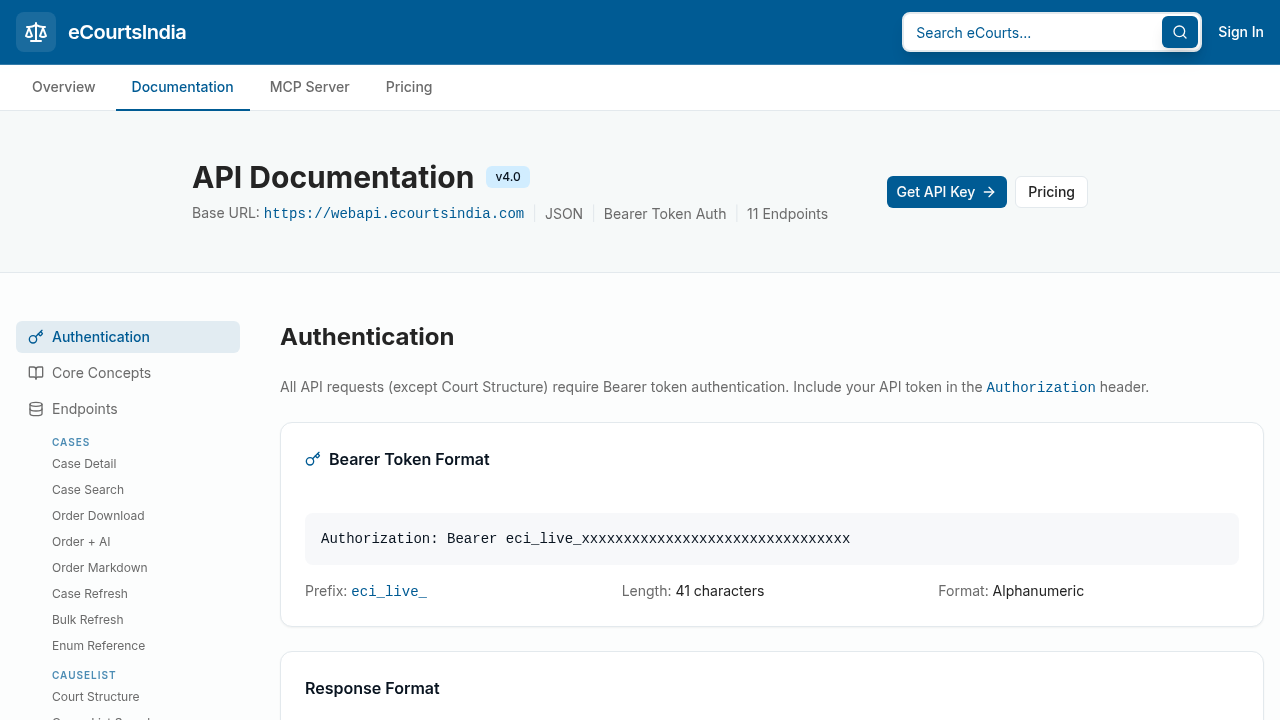Click the Authentication section heading

point(367,337)
